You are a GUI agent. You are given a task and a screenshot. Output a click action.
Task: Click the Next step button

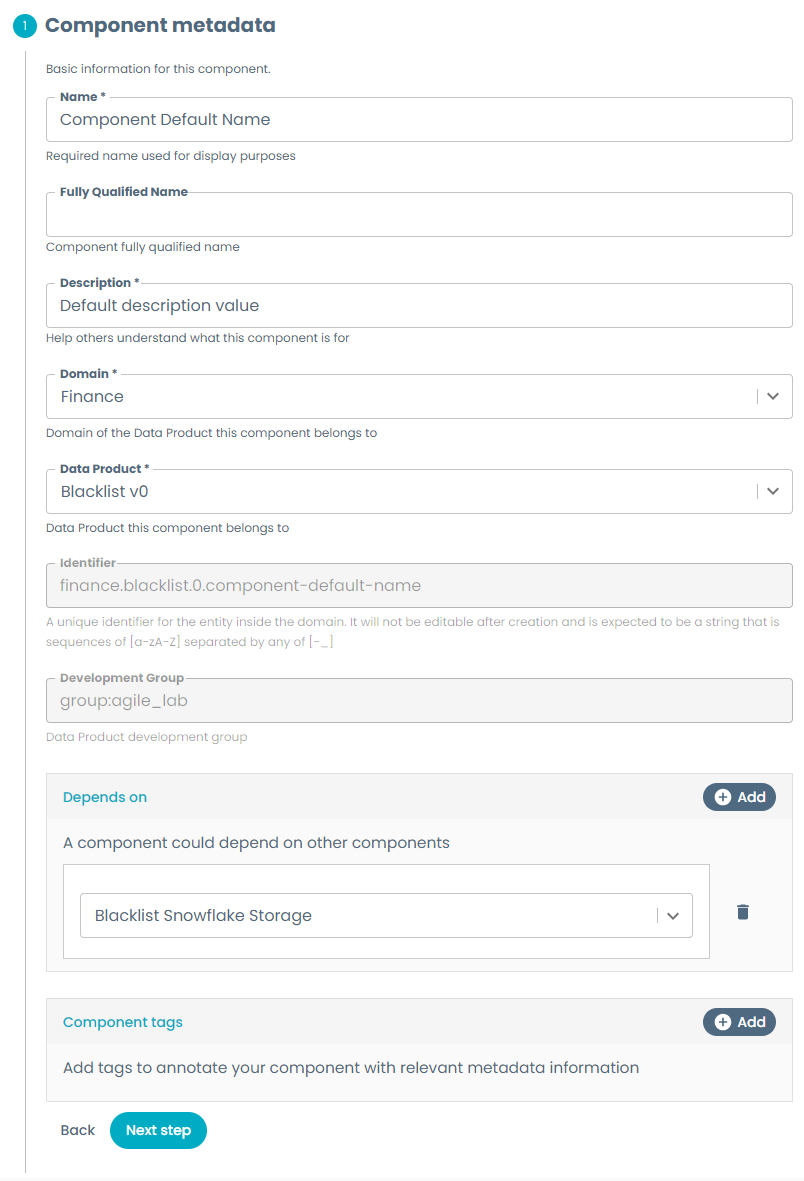pyautogui.click(x=158, y=1130)
